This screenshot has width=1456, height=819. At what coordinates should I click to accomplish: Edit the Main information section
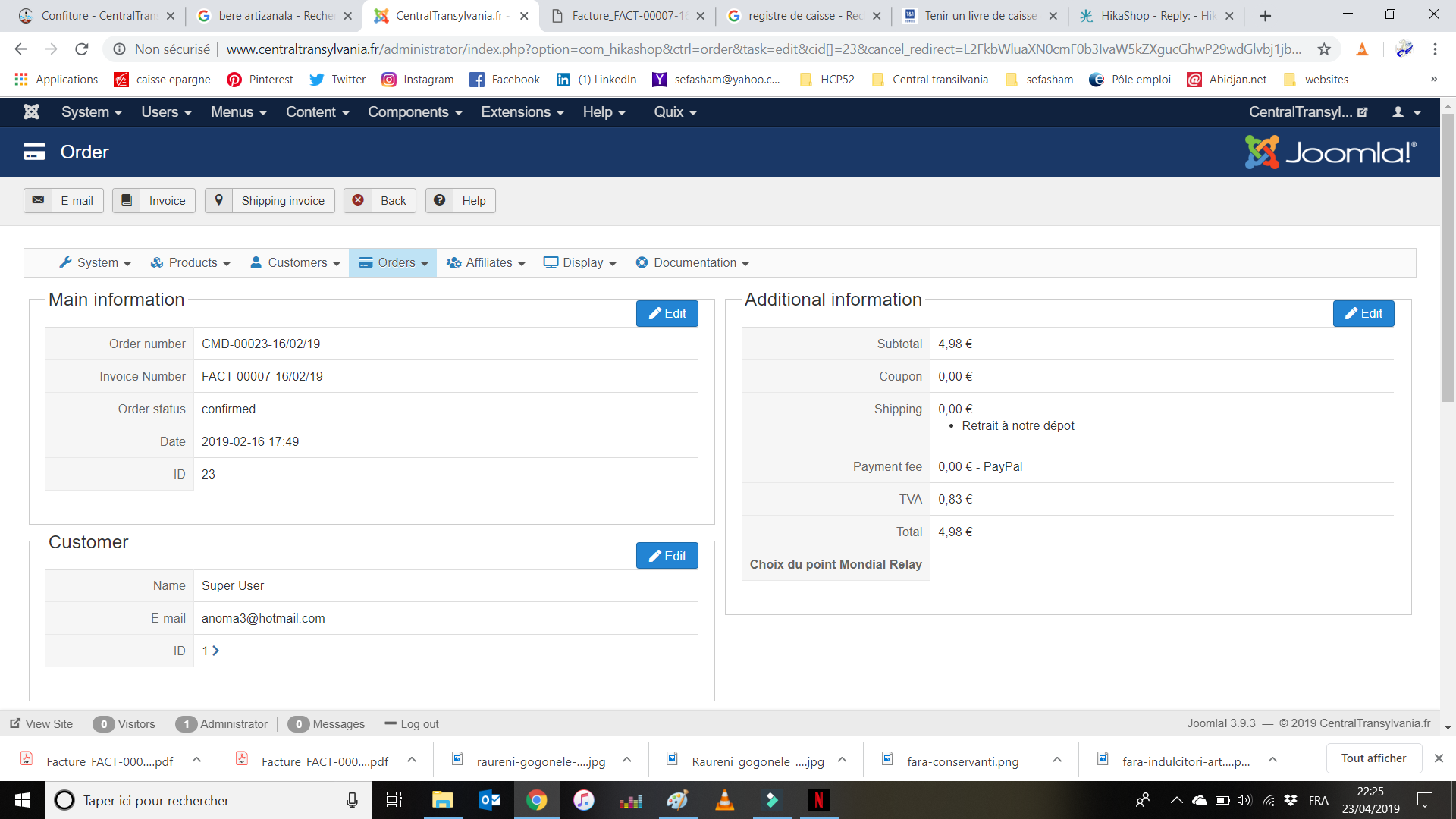667,314
